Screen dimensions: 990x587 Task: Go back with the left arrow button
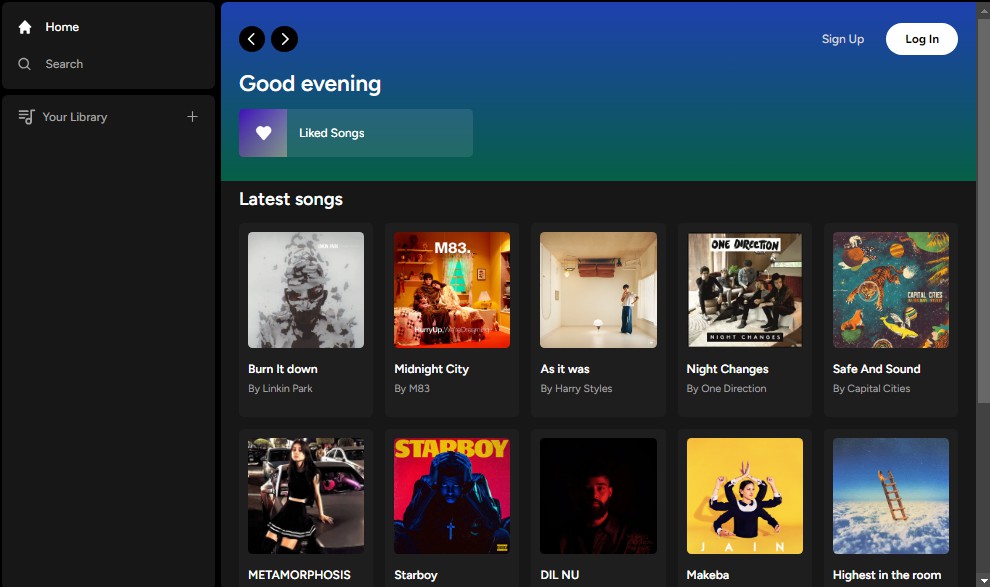coord(252,39)
